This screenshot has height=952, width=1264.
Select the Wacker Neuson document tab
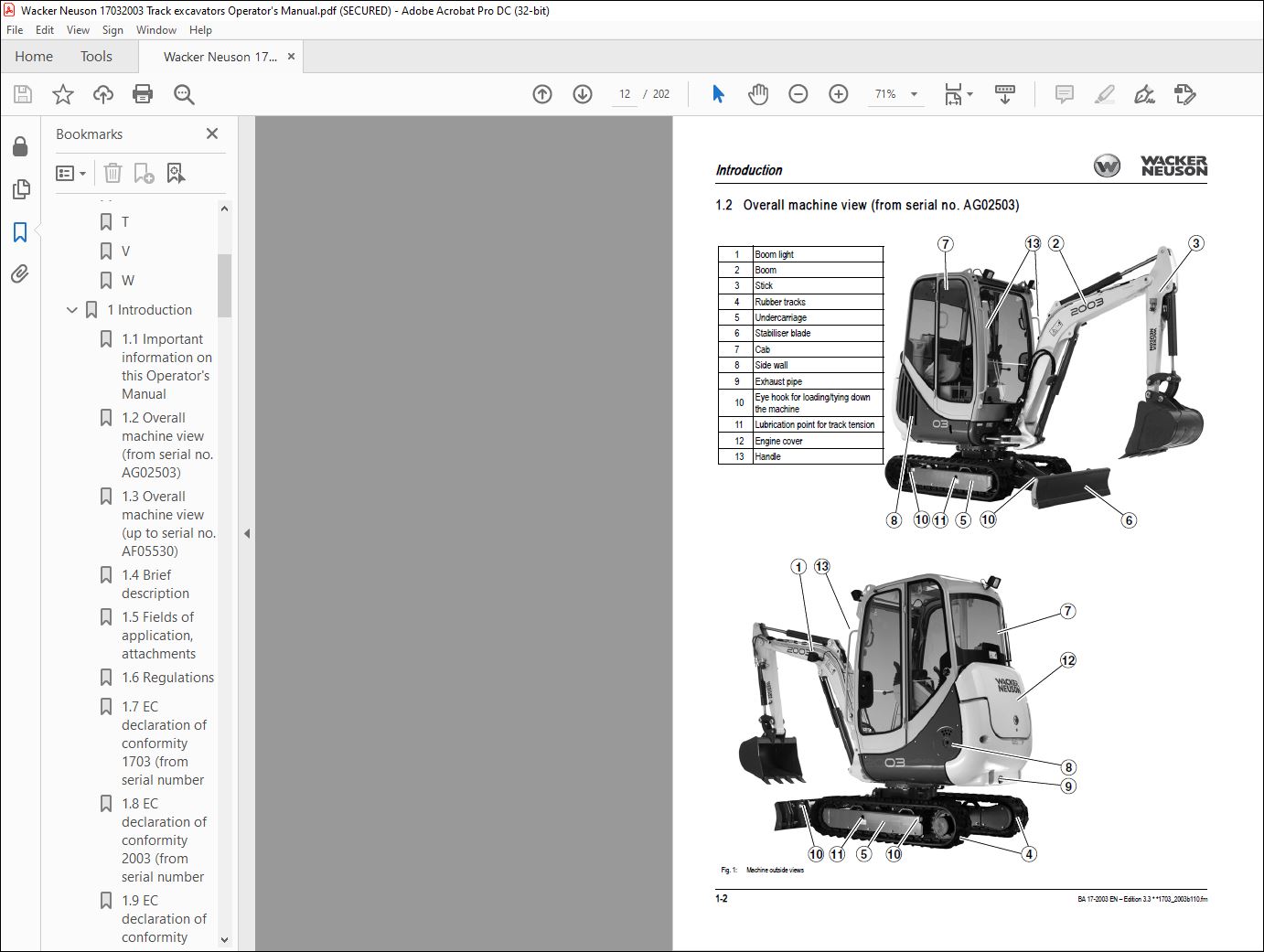click(x=220, y=57)
